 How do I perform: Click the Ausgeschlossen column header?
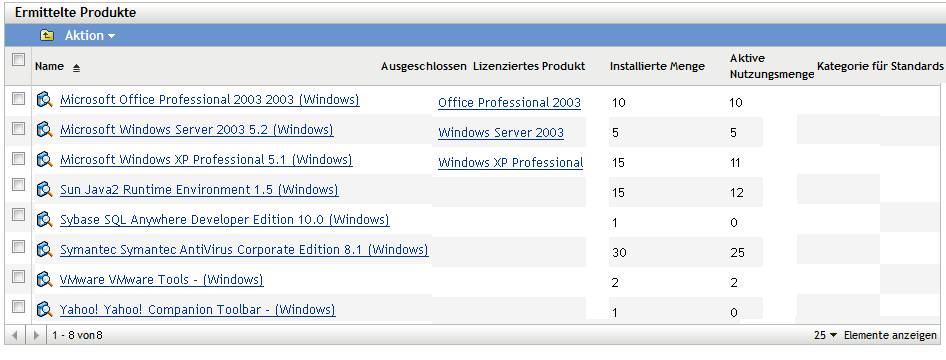click(424, 66)
